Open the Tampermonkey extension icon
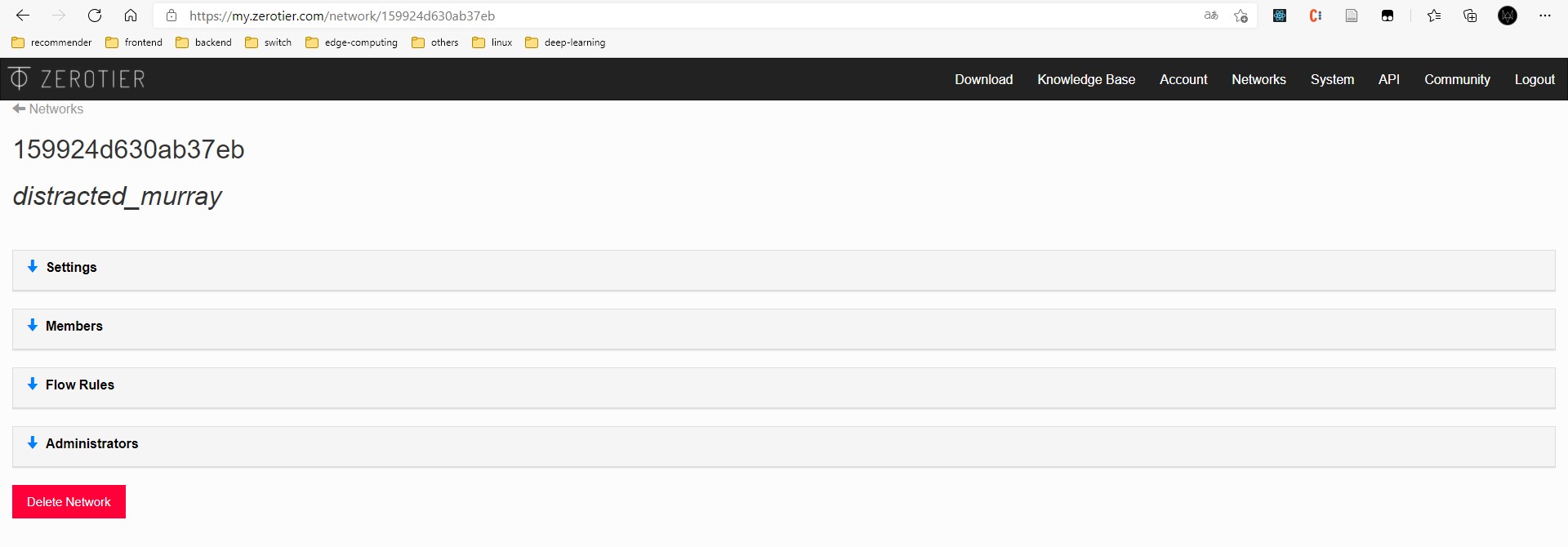The image size is (1568, 547). (1387, 16)
